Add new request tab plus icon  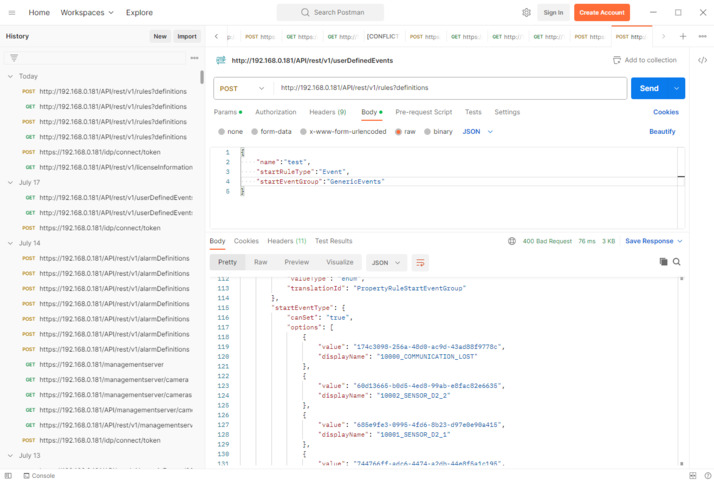pos(683,36)
